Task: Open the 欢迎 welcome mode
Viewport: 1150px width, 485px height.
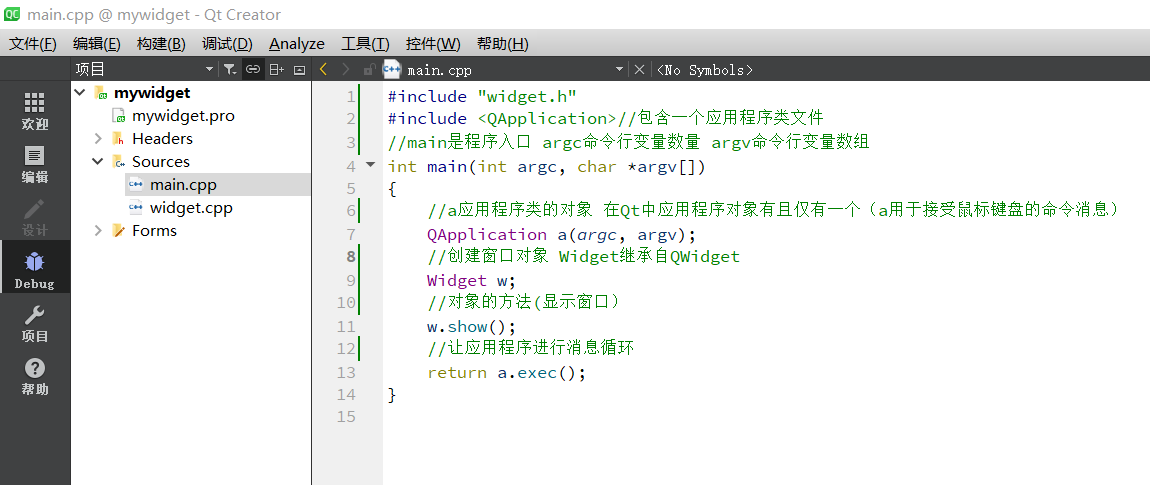Action: point(34,111)
